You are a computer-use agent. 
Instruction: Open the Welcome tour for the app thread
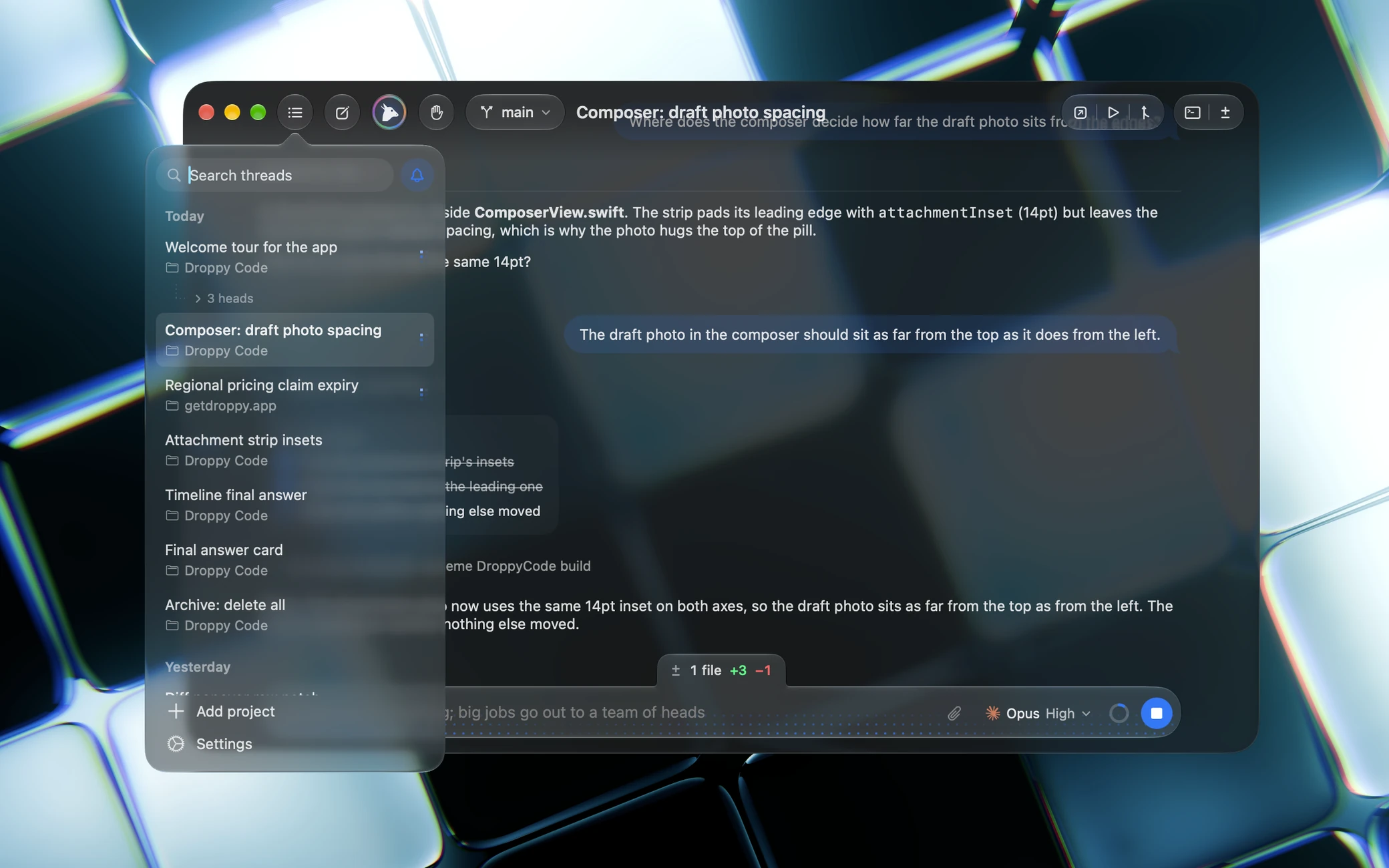coord(294,257)
